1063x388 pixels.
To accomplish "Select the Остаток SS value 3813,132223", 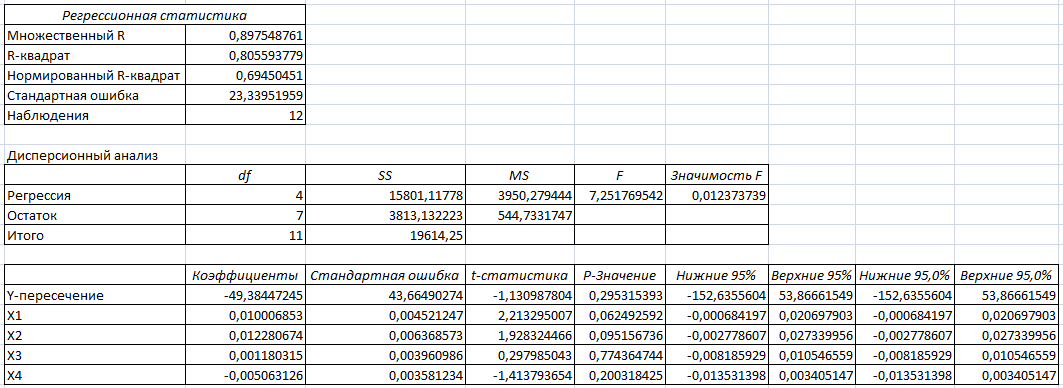I will click(x=385, y=216).
